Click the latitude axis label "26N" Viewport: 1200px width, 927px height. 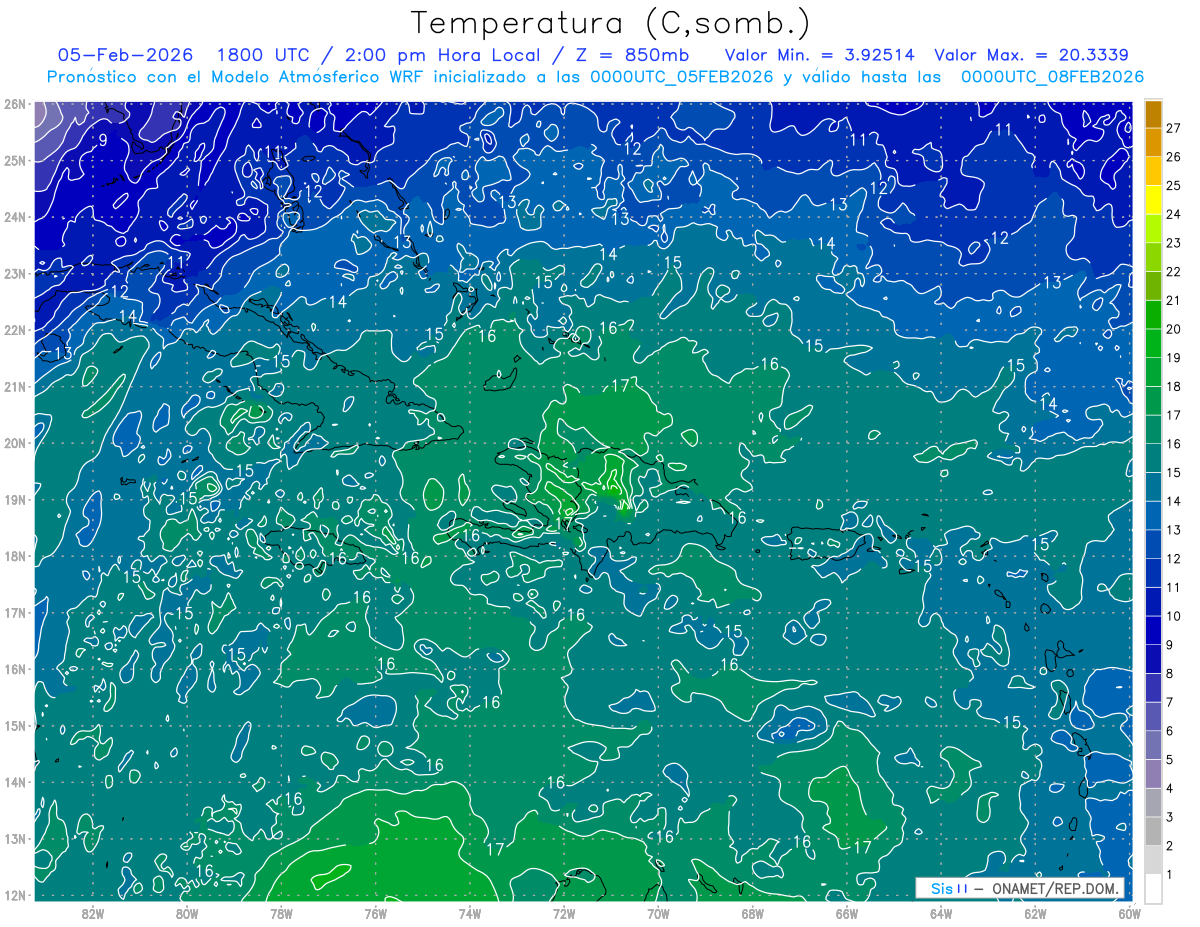(14, 104)
